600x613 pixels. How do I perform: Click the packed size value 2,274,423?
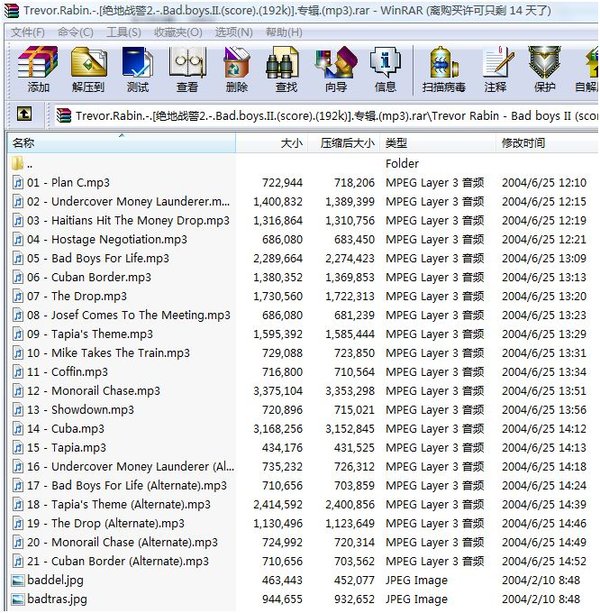[x=350, y=258]
